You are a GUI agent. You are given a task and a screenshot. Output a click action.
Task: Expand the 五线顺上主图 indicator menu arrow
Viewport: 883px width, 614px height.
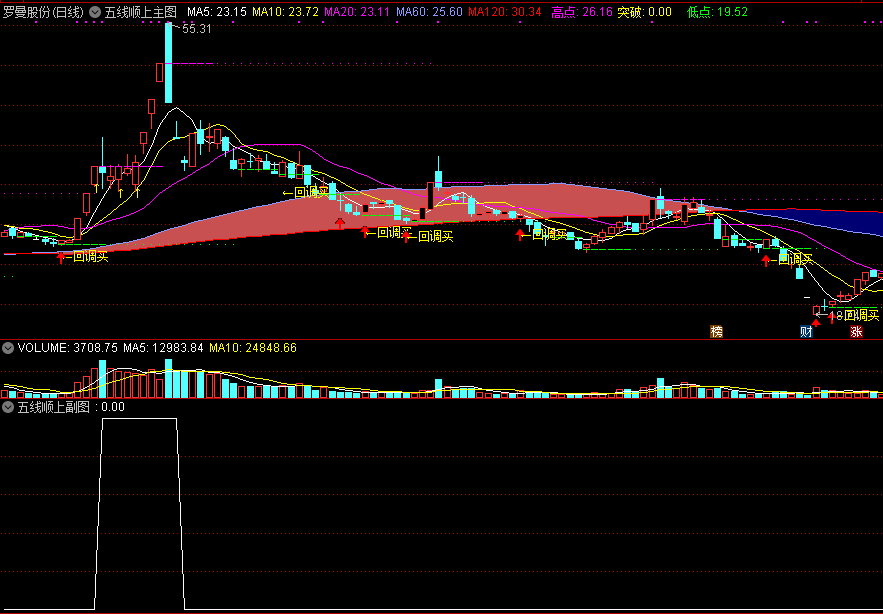(x=96, y=12)
